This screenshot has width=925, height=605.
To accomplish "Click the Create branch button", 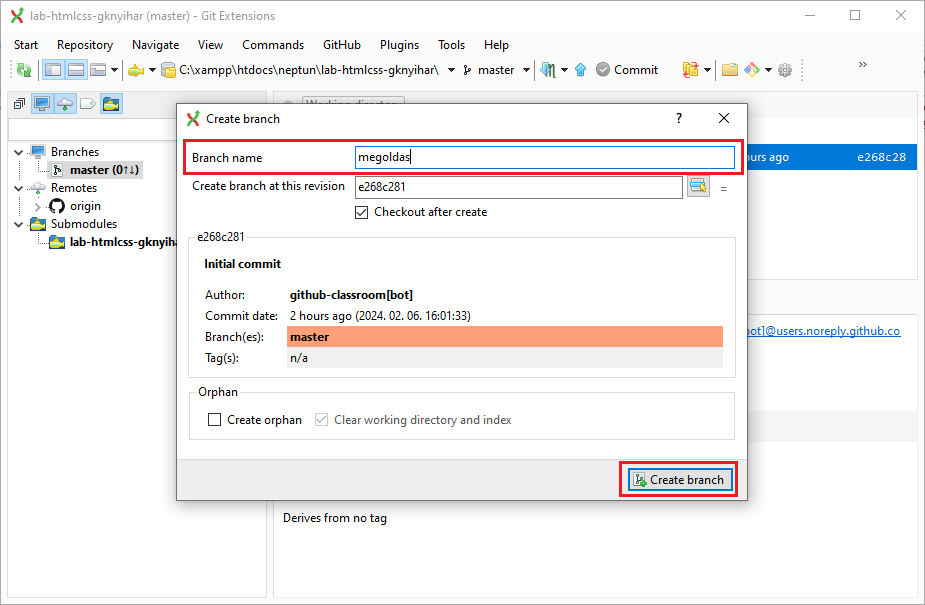I will click(679, 480).
